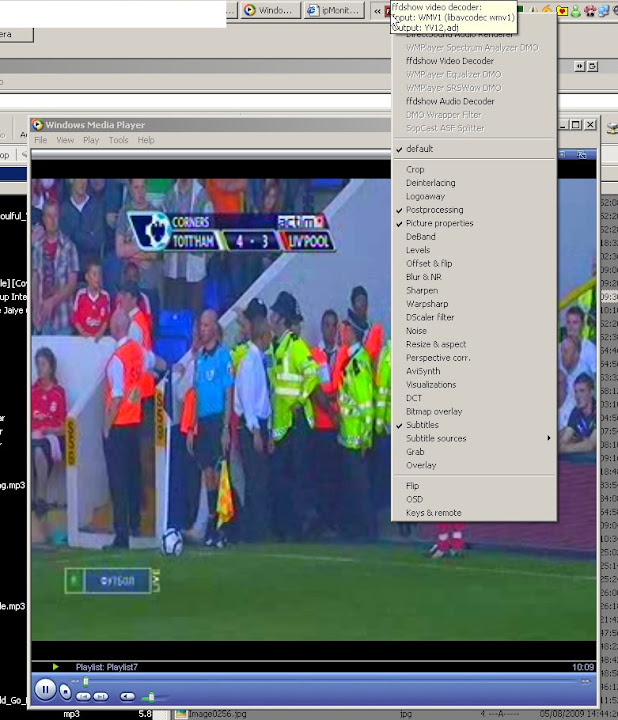Click the window button beside left-right arrows
Screen dimensions: 618x720
coord(592,67)
